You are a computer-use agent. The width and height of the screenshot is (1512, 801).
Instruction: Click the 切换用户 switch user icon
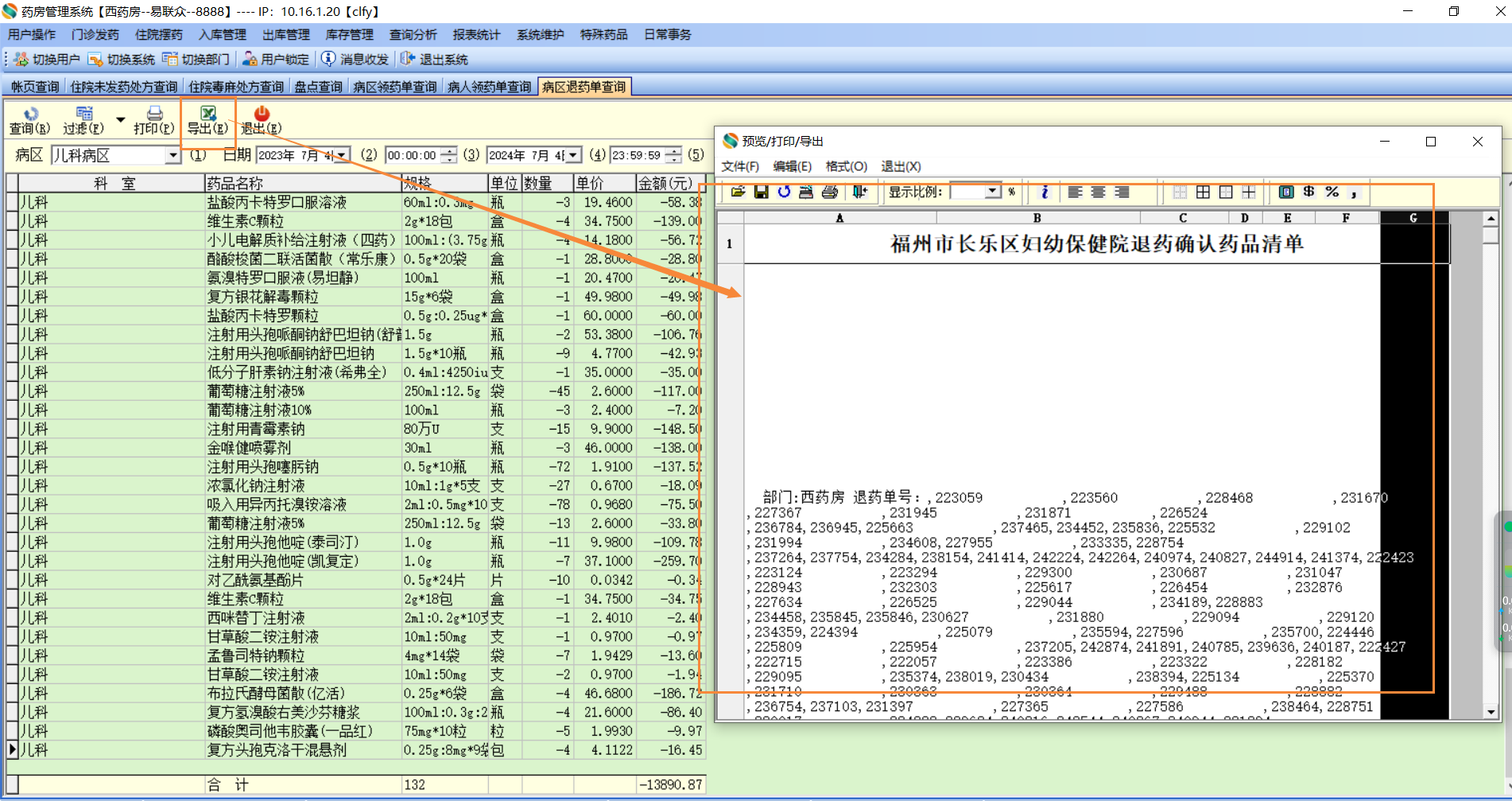coord(21,59)
